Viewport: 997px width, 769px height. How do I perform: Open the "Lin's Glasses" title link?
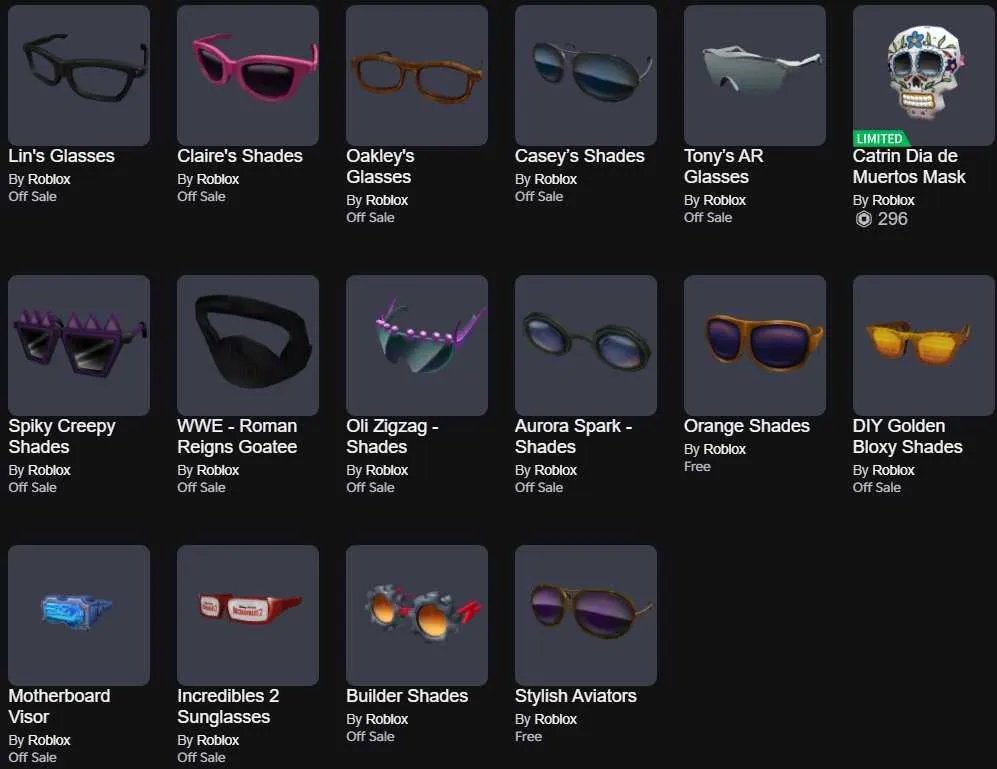pyautogui.click(x=62, y=156)
